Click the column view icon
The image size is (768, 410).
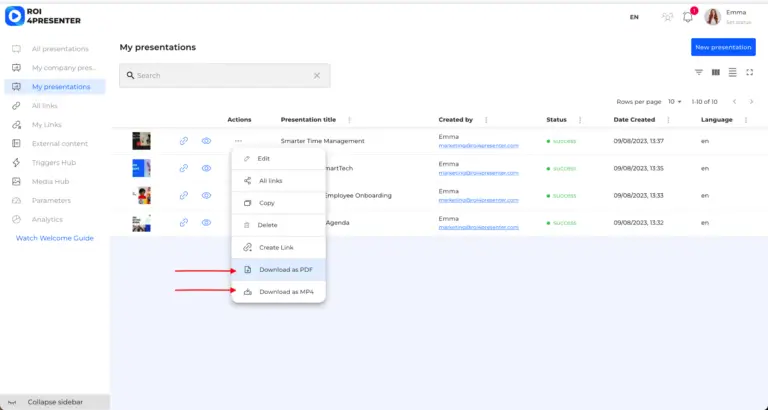(x=716, y=72)
